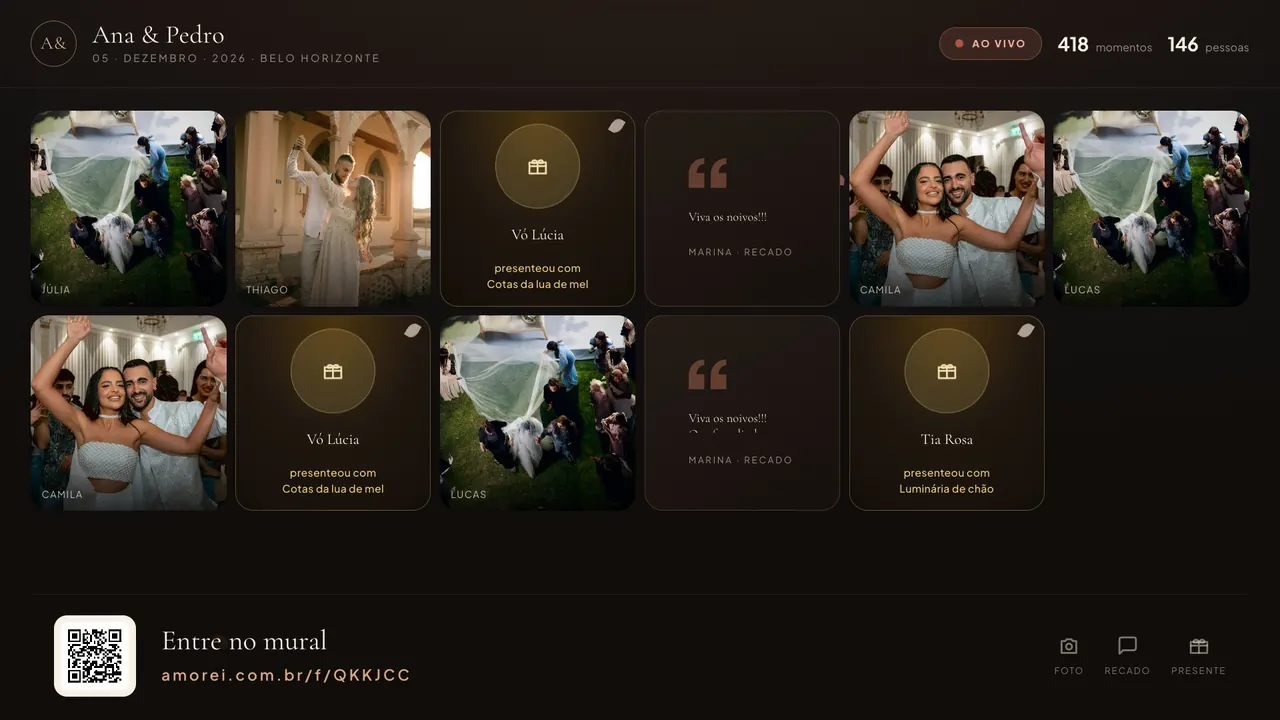The height and width of the screenshot is (720, 1280).
Task: Click the gift icon on Tia Rosa's card
Action: 947,371
